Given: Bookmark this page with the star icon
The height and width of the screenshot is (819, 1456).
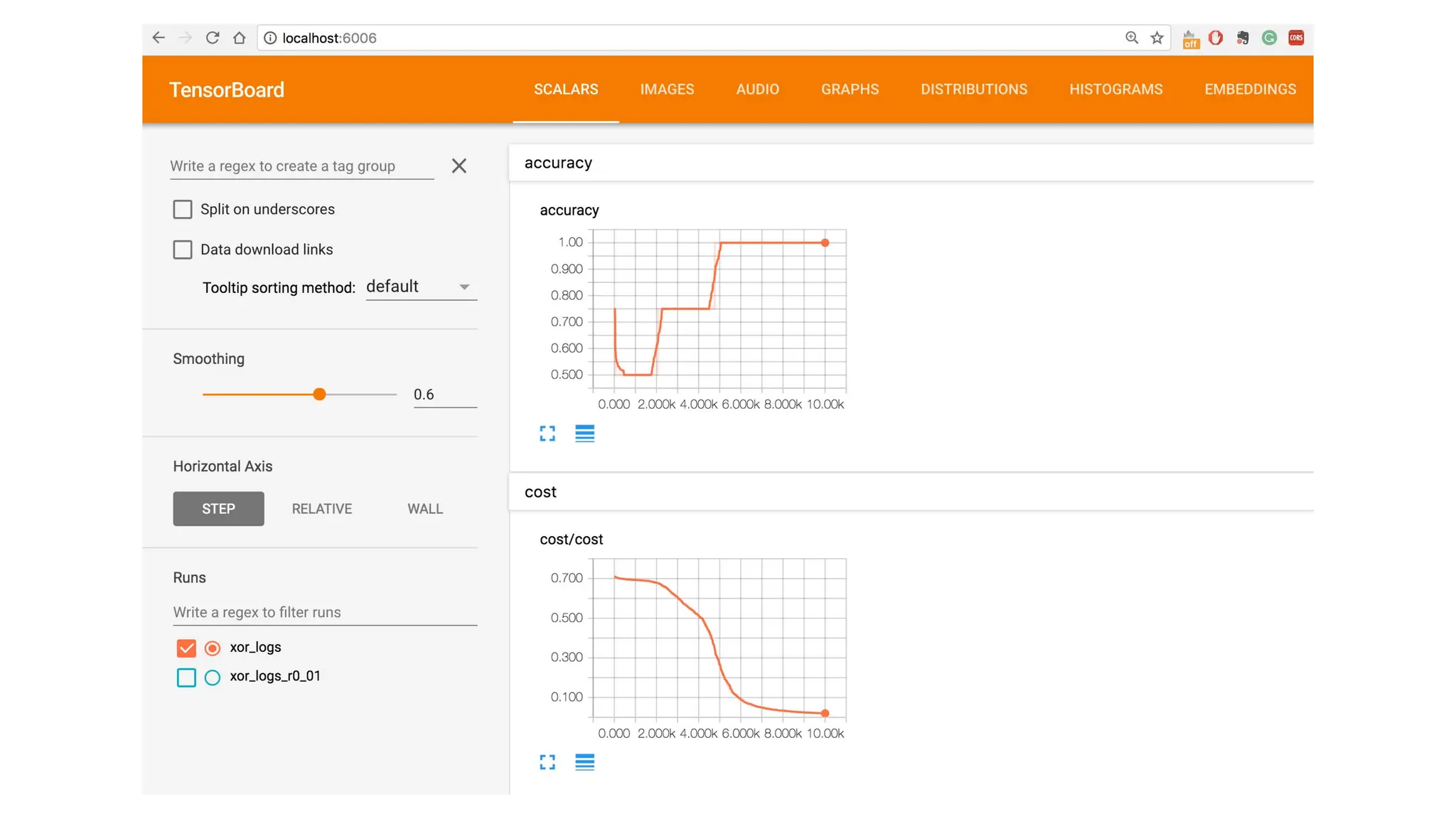Looking at the screenshot, I should tap(1157, 38).
